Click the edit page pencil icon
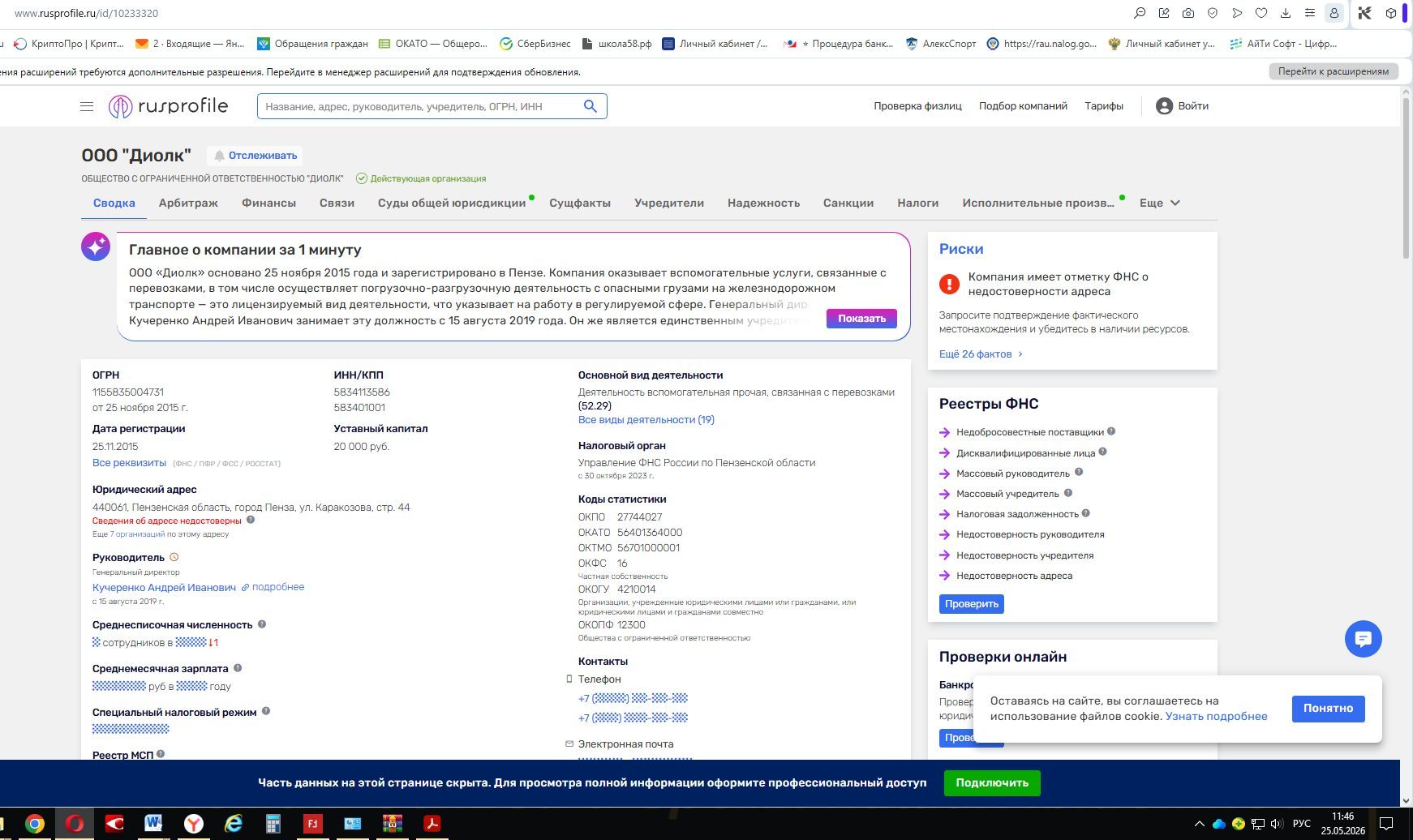The width and height of the screenshot is (1413, 840). click(1164, 13)
